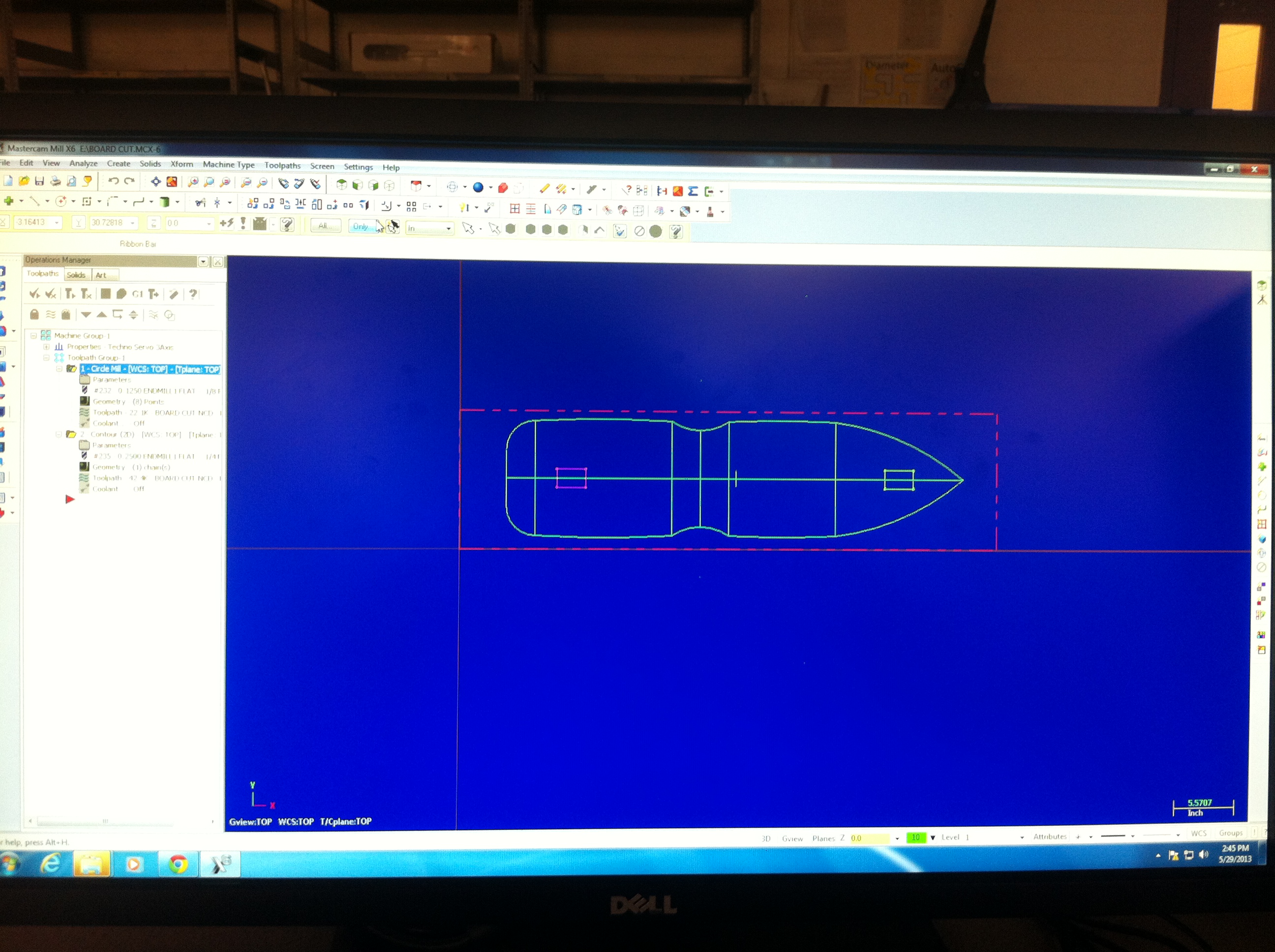The width and height of the screenshot is (1275, 952).
Task: Click the Only selection button
Action: click(x=360, y=227)
